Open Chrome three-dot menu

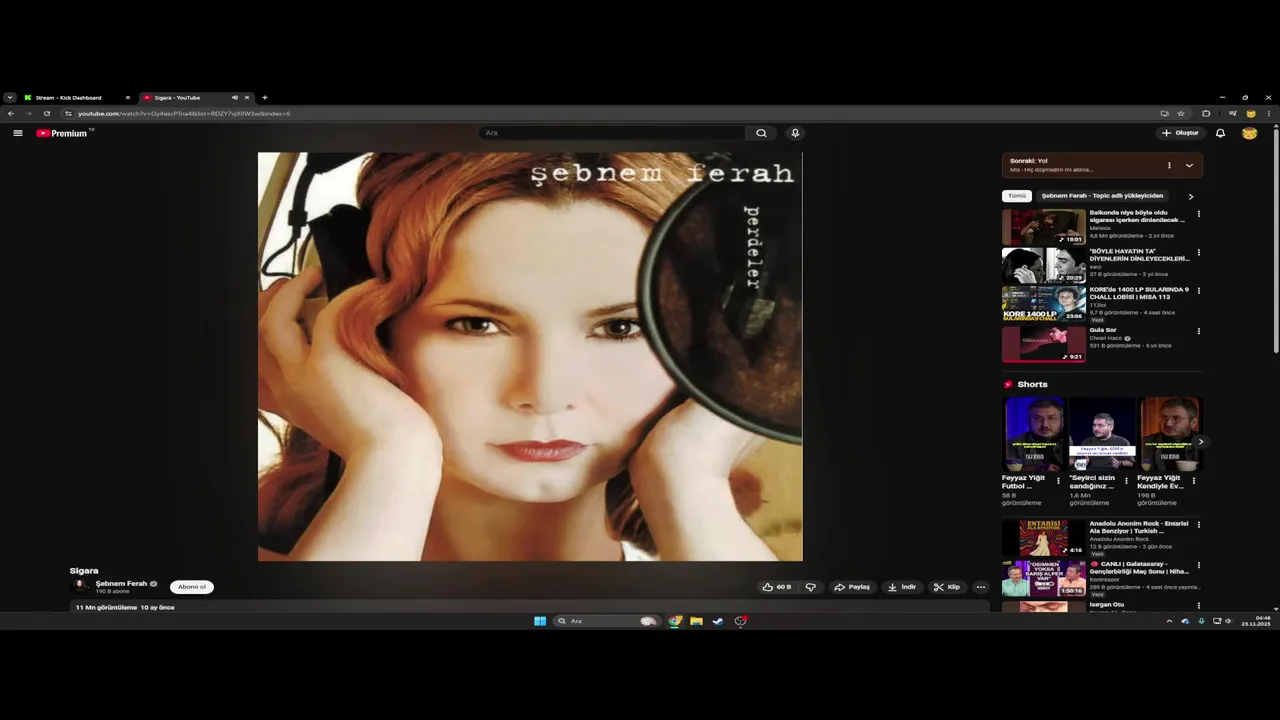1269,113
